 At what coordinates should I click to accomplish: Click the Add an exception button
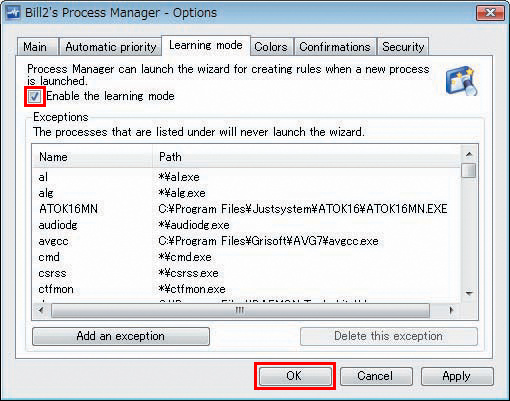121,336
